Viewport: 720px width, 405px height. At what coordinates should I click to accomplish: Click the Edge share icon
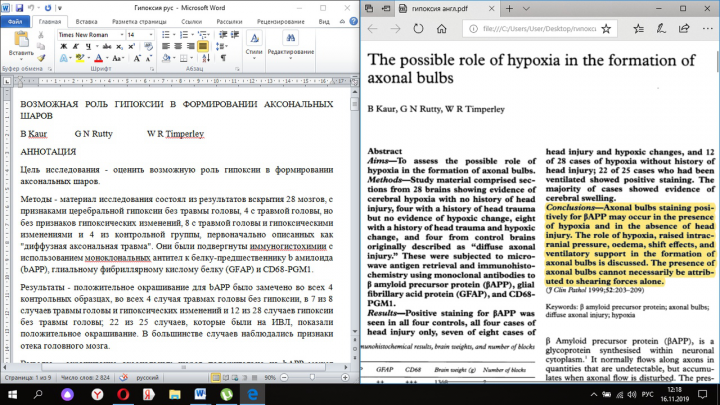pos(684,29)
